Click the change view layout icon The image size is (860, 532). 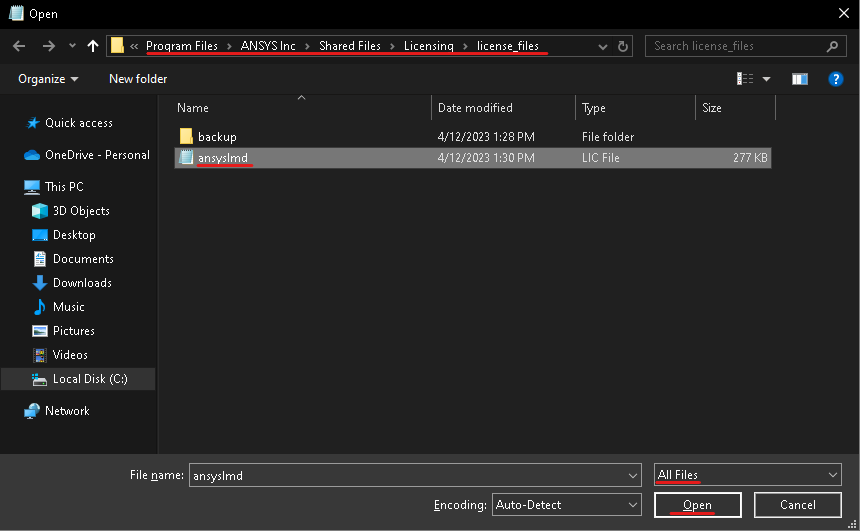click(745, 79)
